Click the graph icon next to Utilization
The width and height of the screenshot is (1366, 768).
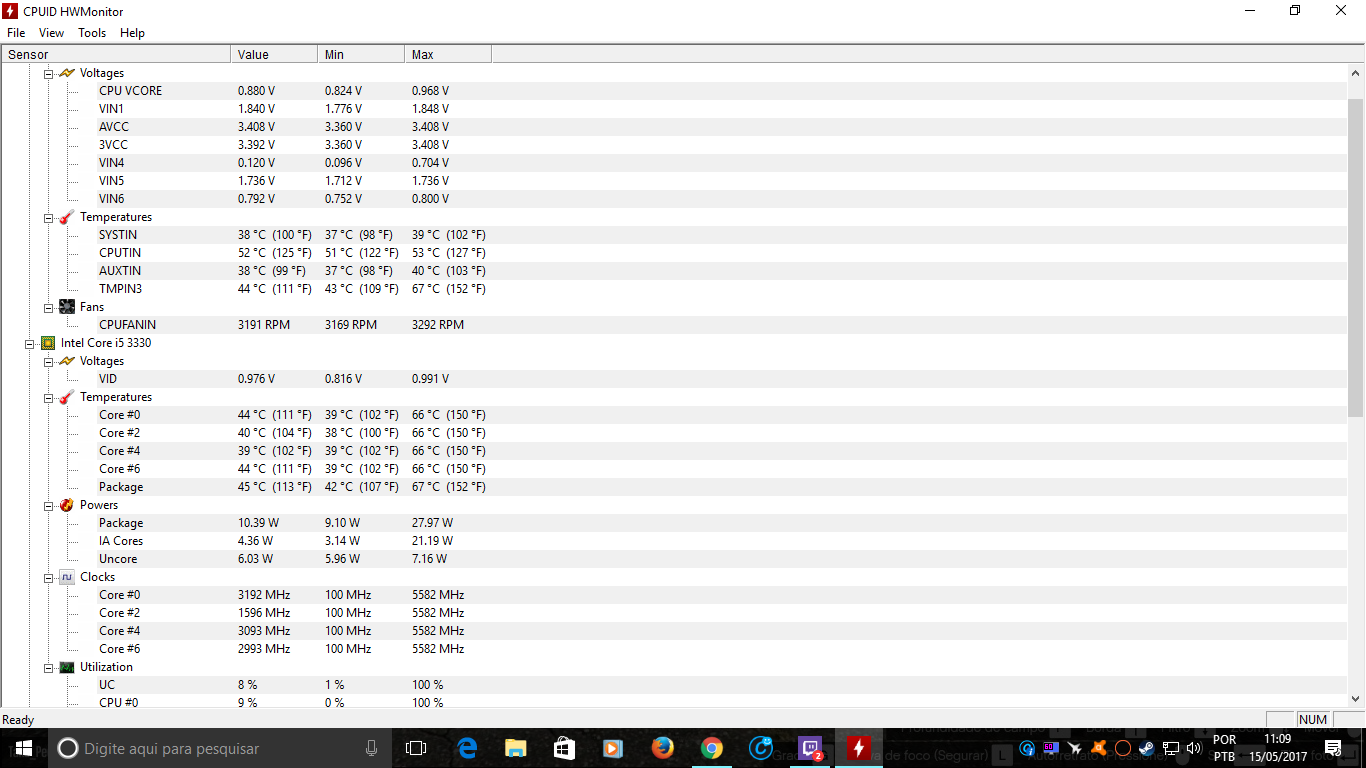67,667
